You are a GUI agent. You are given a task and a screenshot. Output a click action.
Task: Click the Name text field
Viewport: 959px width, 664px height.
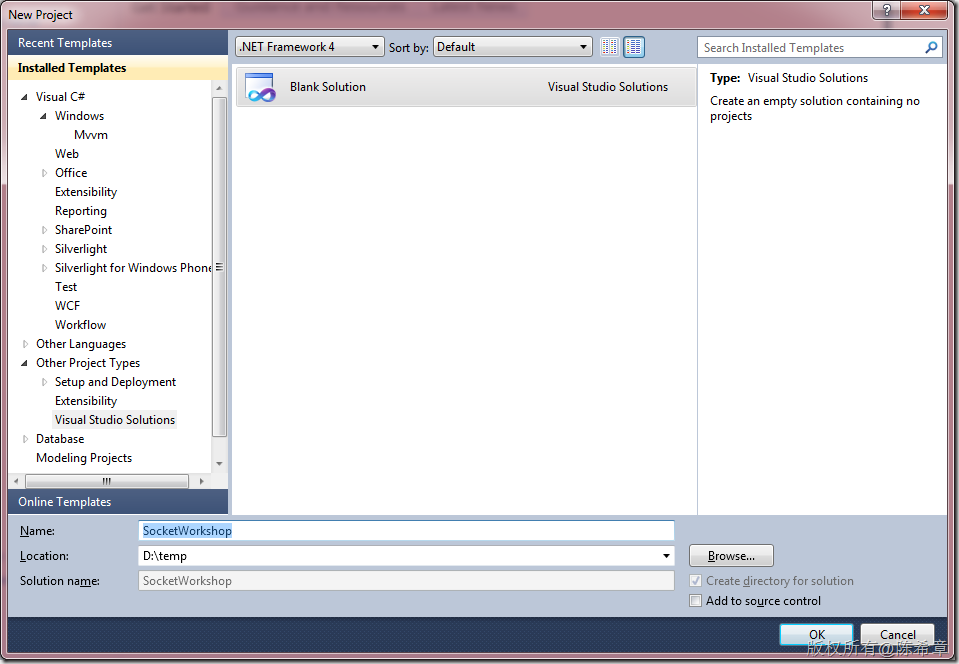click(406, 531)
